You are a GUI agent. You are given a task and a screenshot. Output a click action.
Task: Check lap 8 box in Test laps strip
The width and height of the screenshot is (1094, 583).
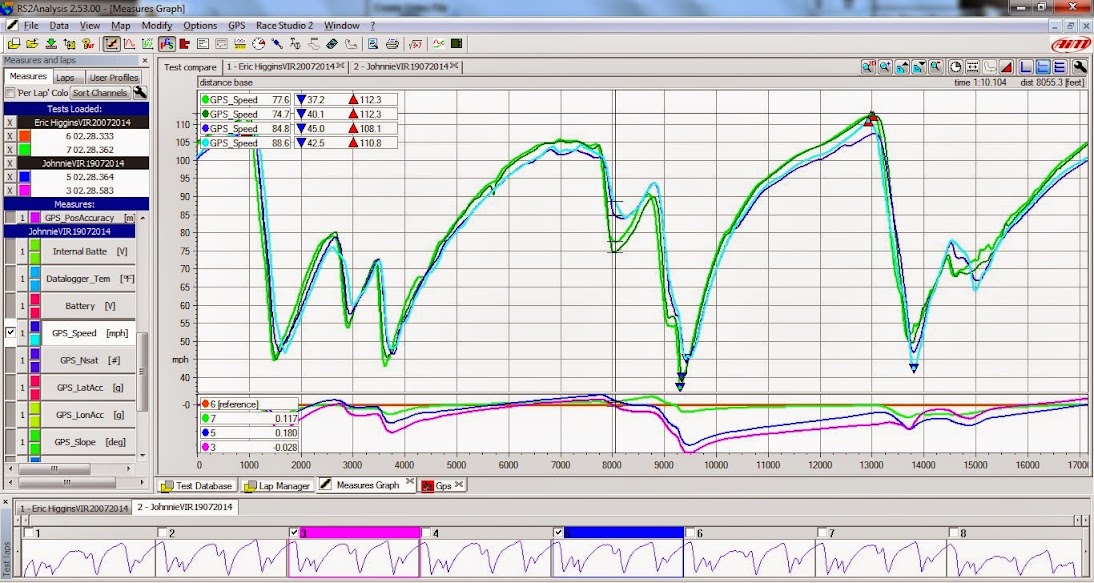(953, 533)
